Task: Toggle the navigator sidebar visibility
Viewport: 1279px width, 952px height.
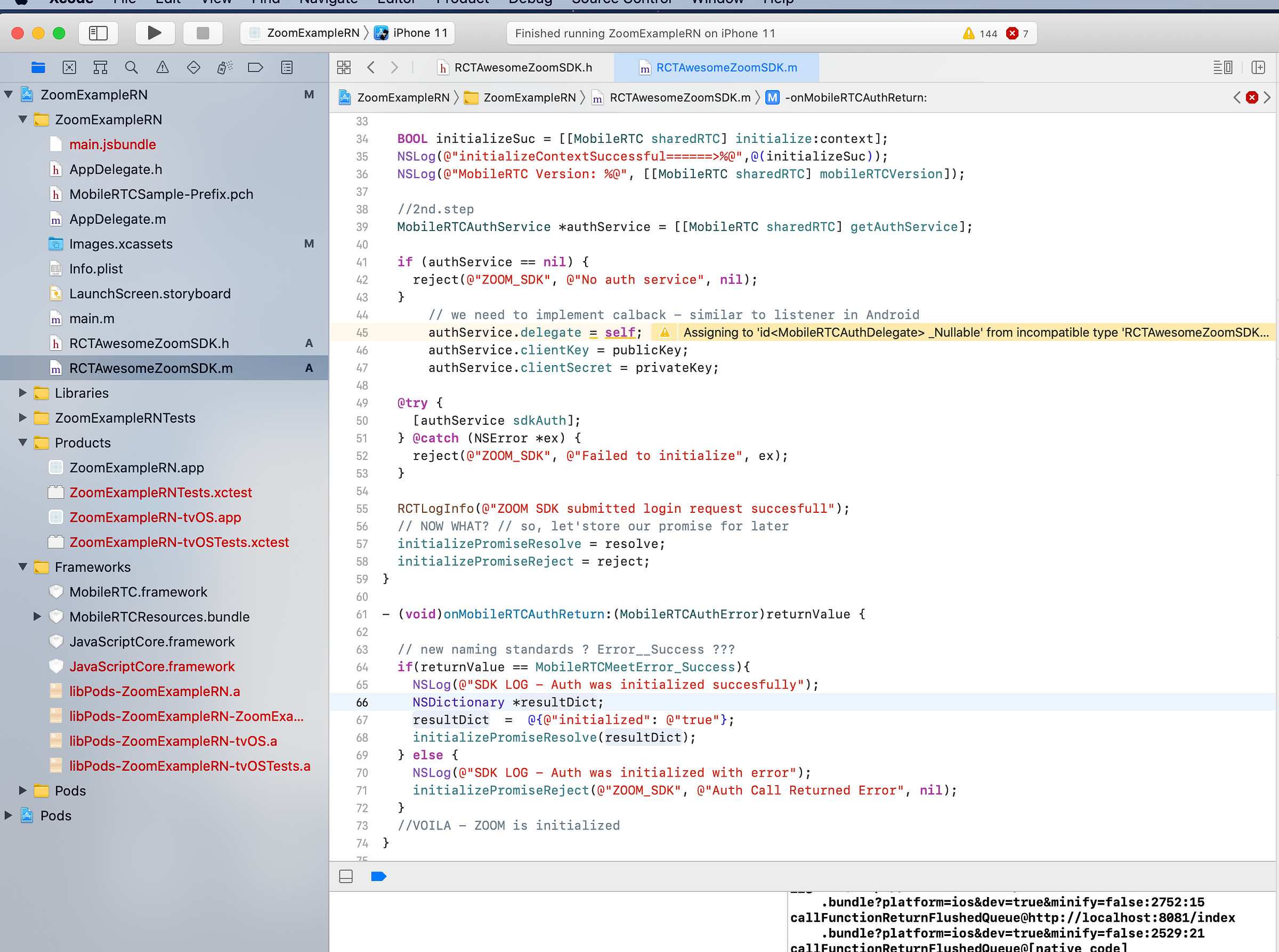Action: point(99,33)
